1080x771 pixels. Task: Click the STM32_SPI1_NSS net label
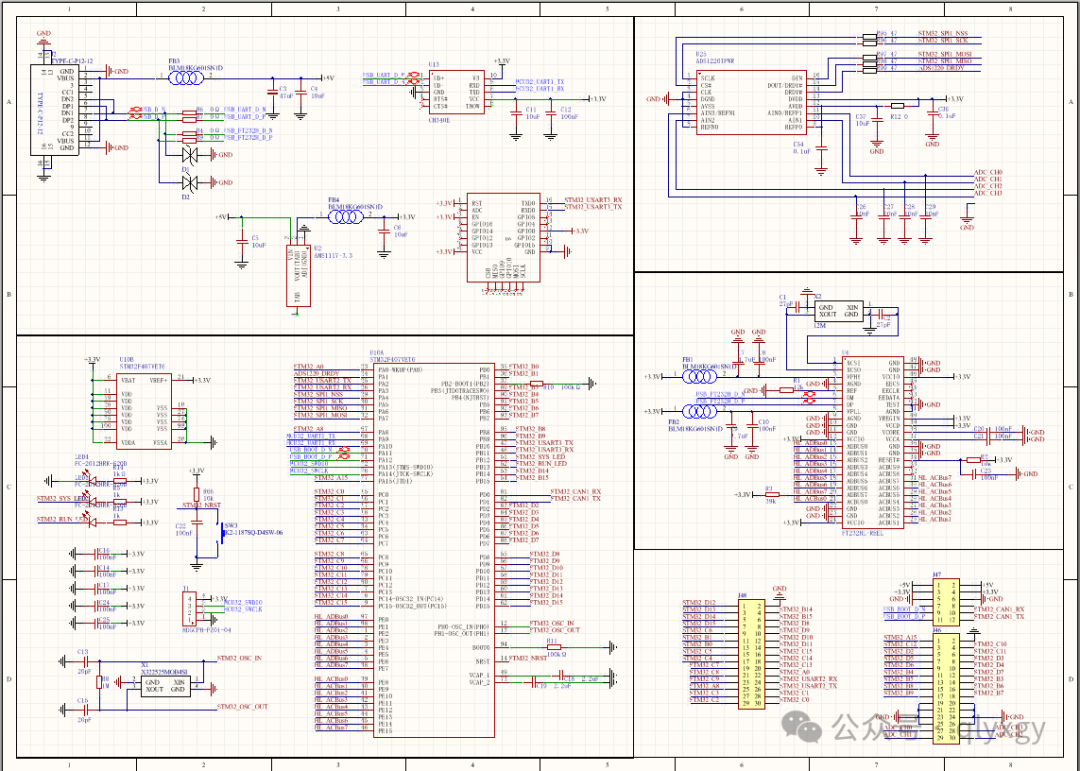944,33
